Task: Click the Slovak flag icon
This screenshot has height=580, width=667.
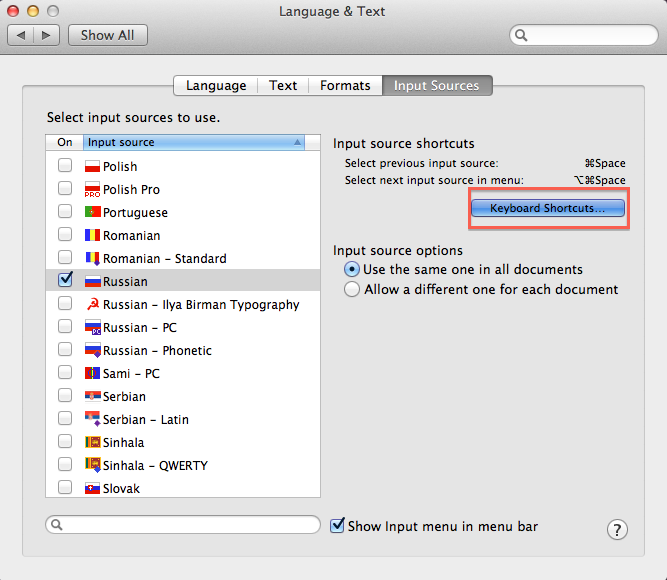Action: click(x=93, y=488)
